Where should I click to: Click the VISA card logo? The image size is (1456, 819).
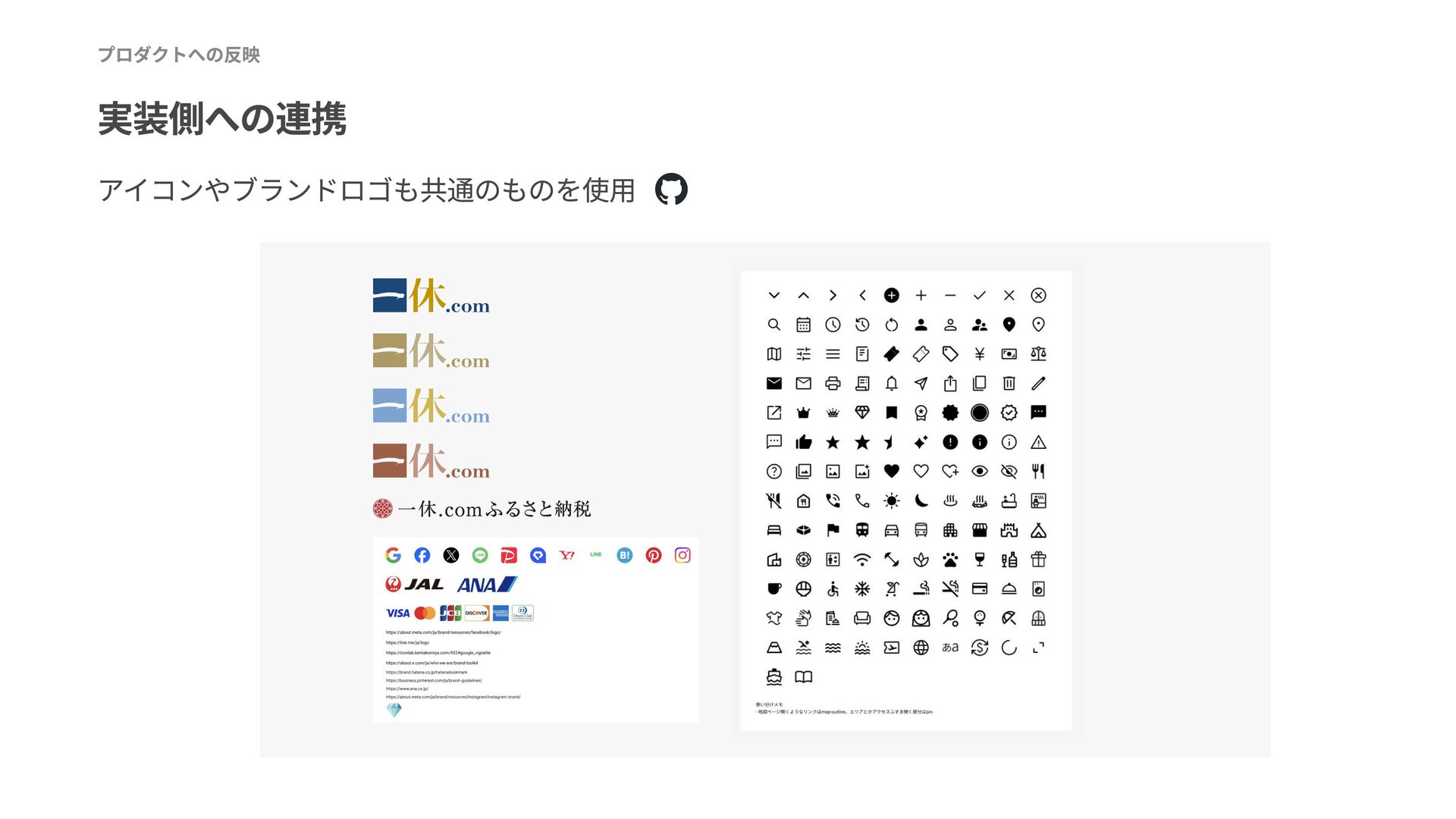click(x=397, y=613)
